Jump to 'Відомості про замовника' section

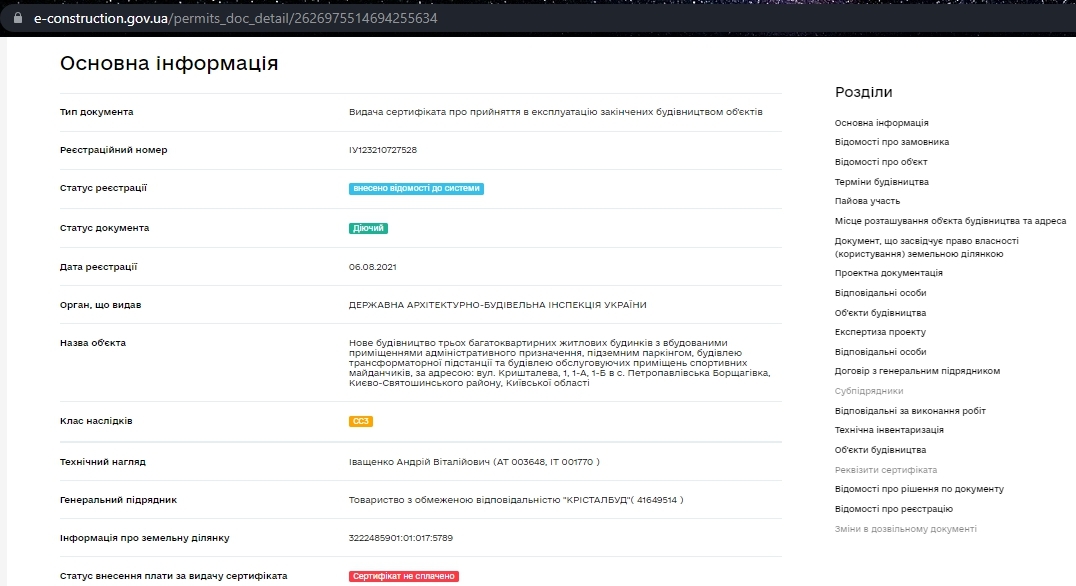891,142
